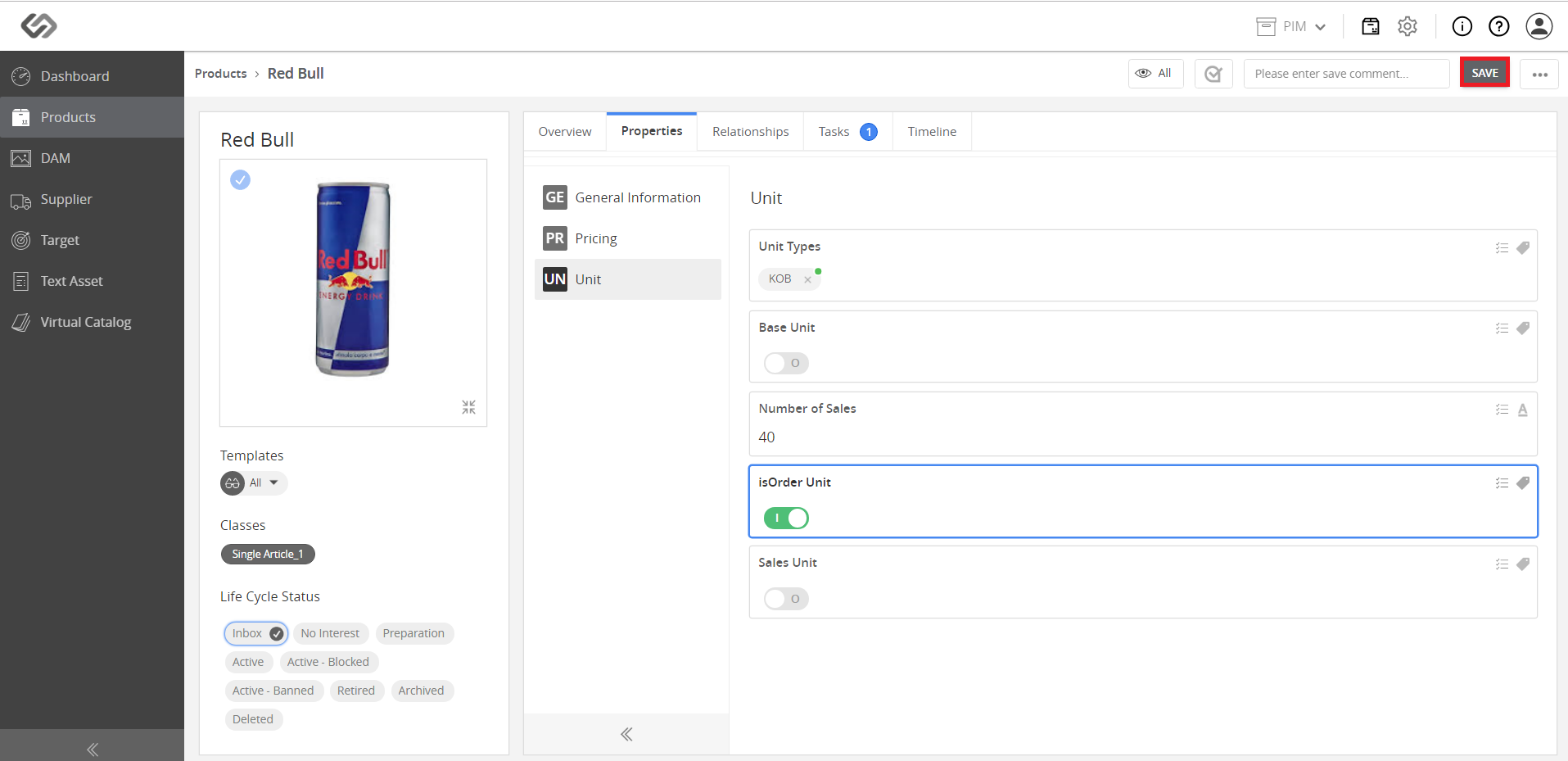
Task: Click the calendar export icon in header
Action: (1370, 26)
